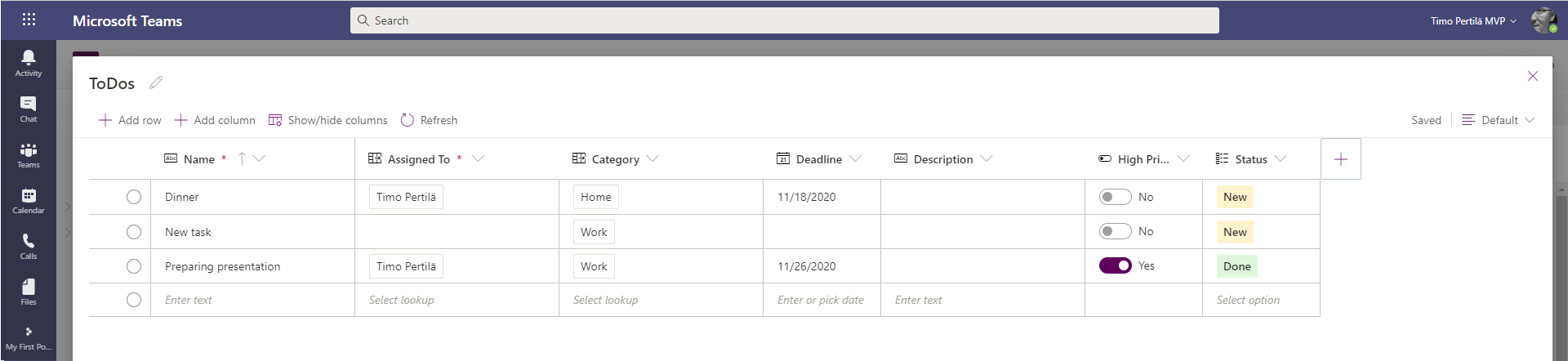This screenshot has width=1568, height=361.
Task: Click Show/hide columns in the toolbar
Action: (x=328, y=120)
